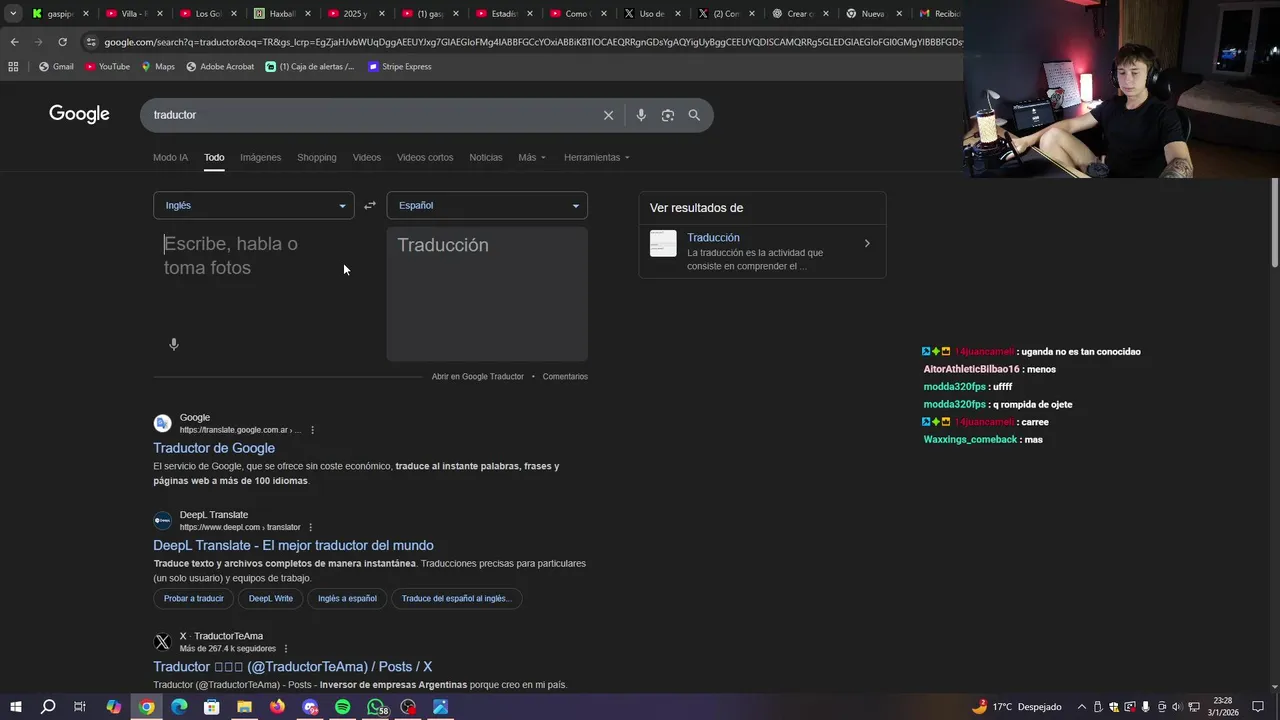This screenshot has height=720, width=1280.
Task: Clear the Google search box text
Action: 608,115
